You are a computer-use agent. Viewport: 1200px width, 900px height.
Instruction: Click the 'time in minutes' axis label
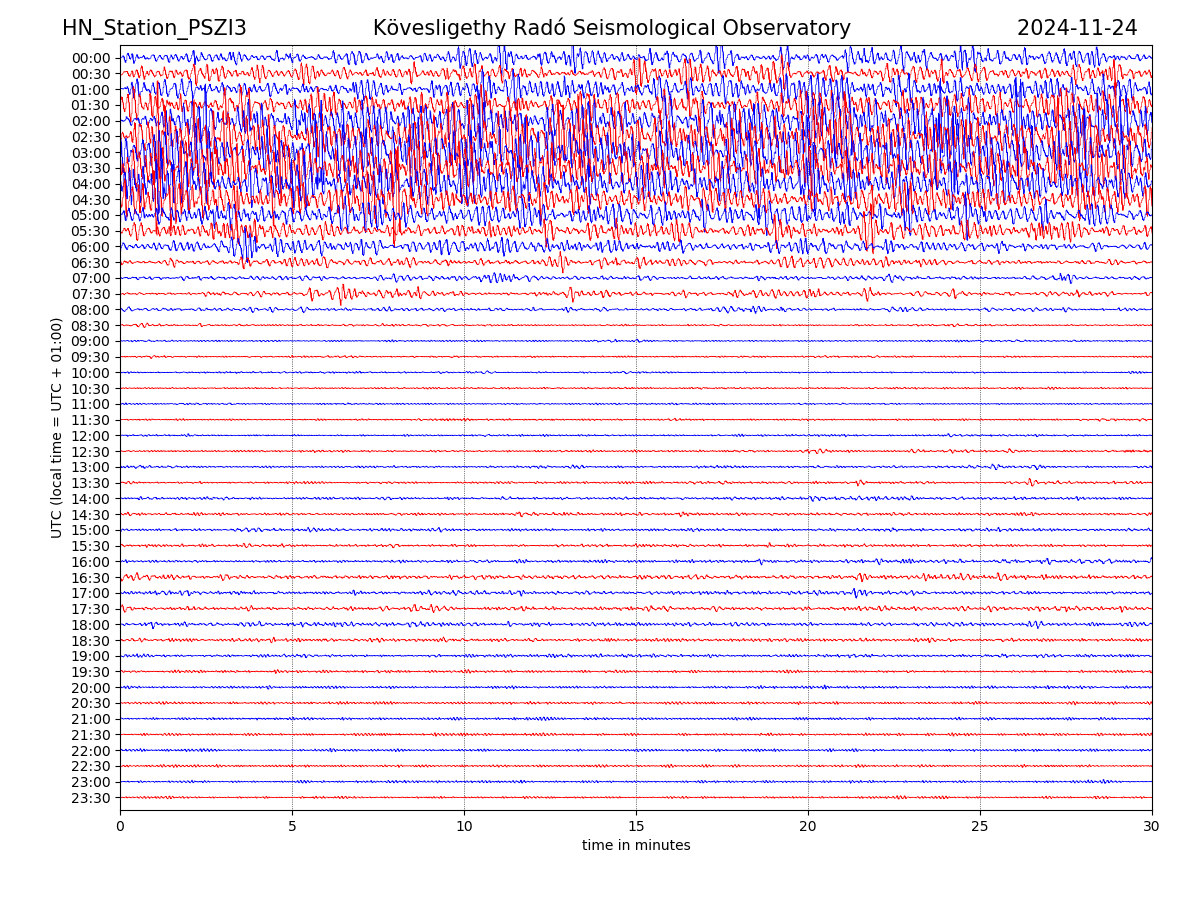tap(636, 846)
